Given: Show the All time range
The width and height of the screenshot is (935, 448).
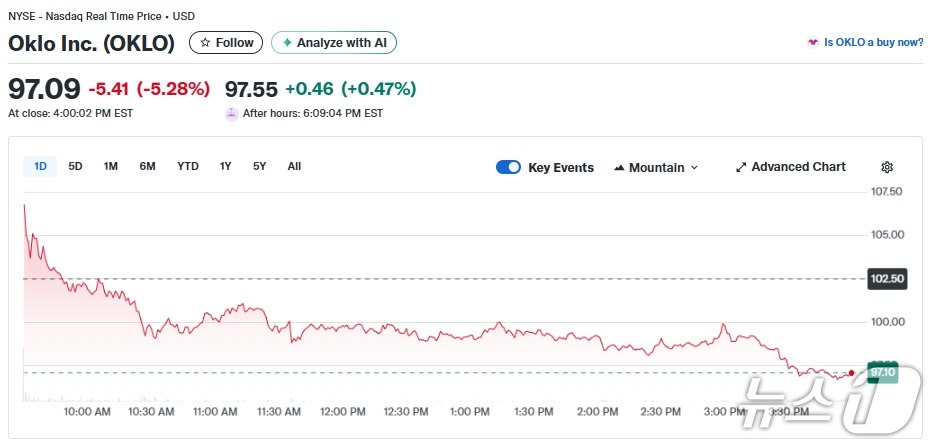Looking at the screenshot, I should [x=294, y=166].
